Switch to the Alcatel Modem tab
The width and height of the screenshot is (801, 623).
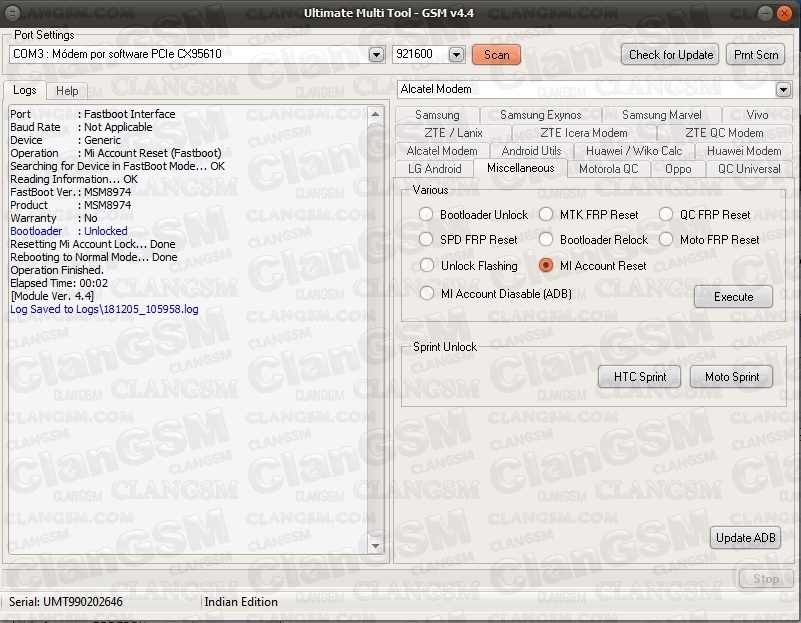pyautogui.click(x=442, y=151)
